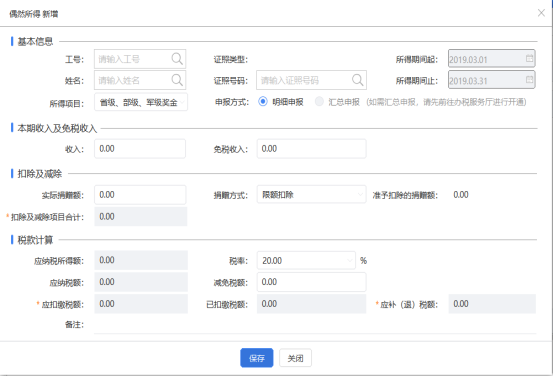Screen dimensions: 553x377
Task: Click the 基本信息 section heading
Action: [x=35, y=41]
